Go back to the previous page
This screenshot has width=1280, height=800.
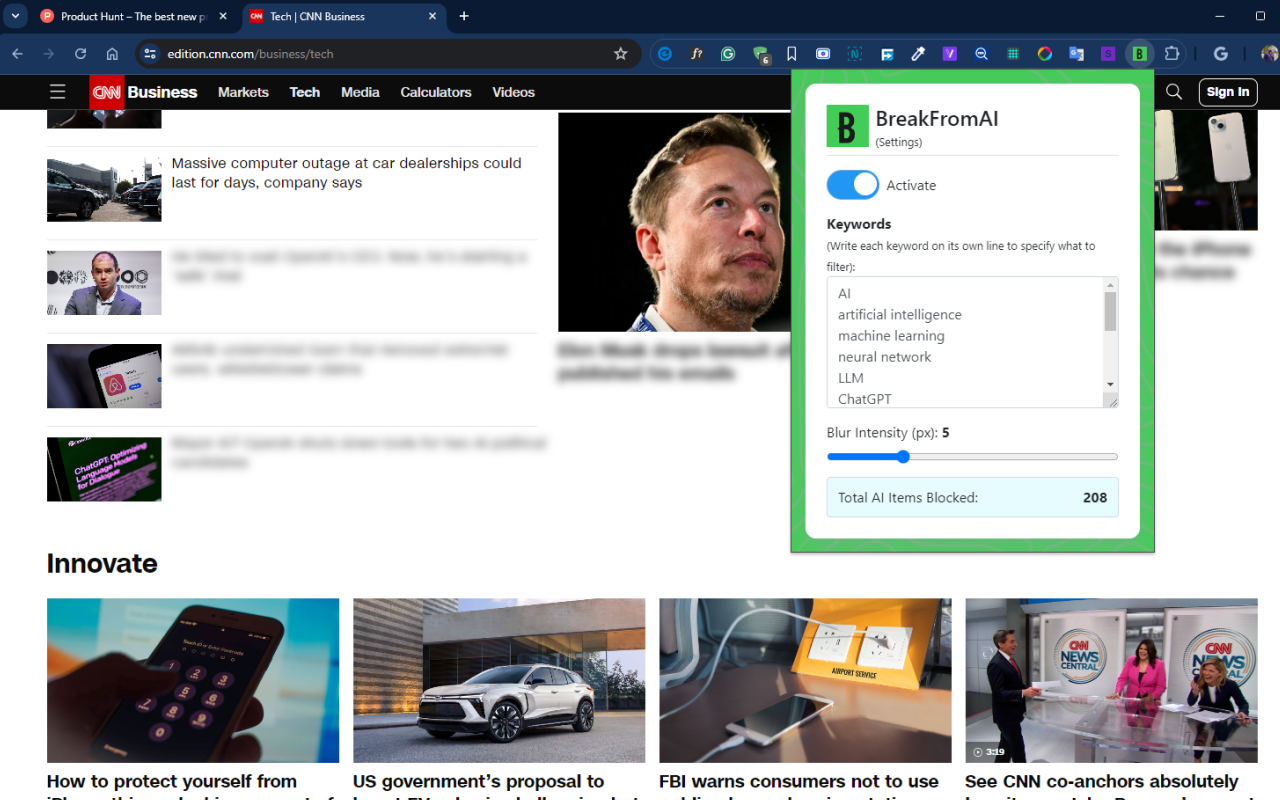tap(17, 54)
